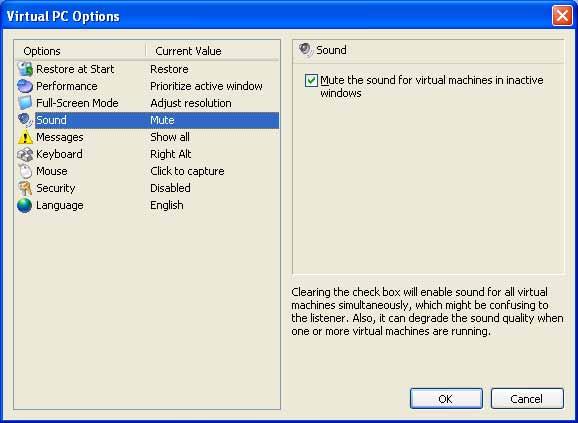Viewport: 578px width, 423px height.
Task: Click the 'Sound' heading in right pane
Action: point(331,50)
